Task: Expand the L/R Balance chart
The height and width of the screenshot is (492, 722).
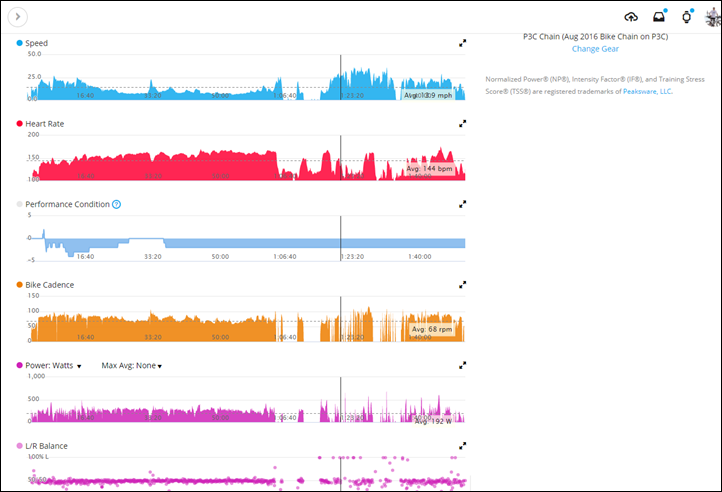Action: (x=462, y=446)
